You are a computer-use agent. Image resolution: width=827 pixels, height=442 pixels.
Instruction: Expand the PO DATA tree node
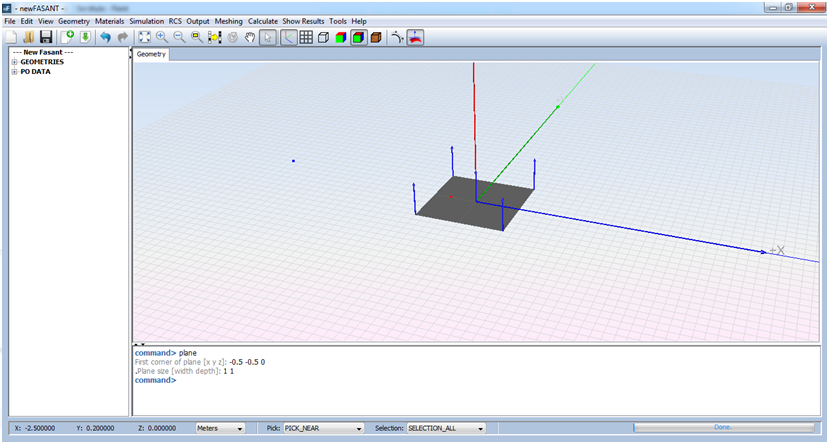pyautogui.click(x=14, y=72)
